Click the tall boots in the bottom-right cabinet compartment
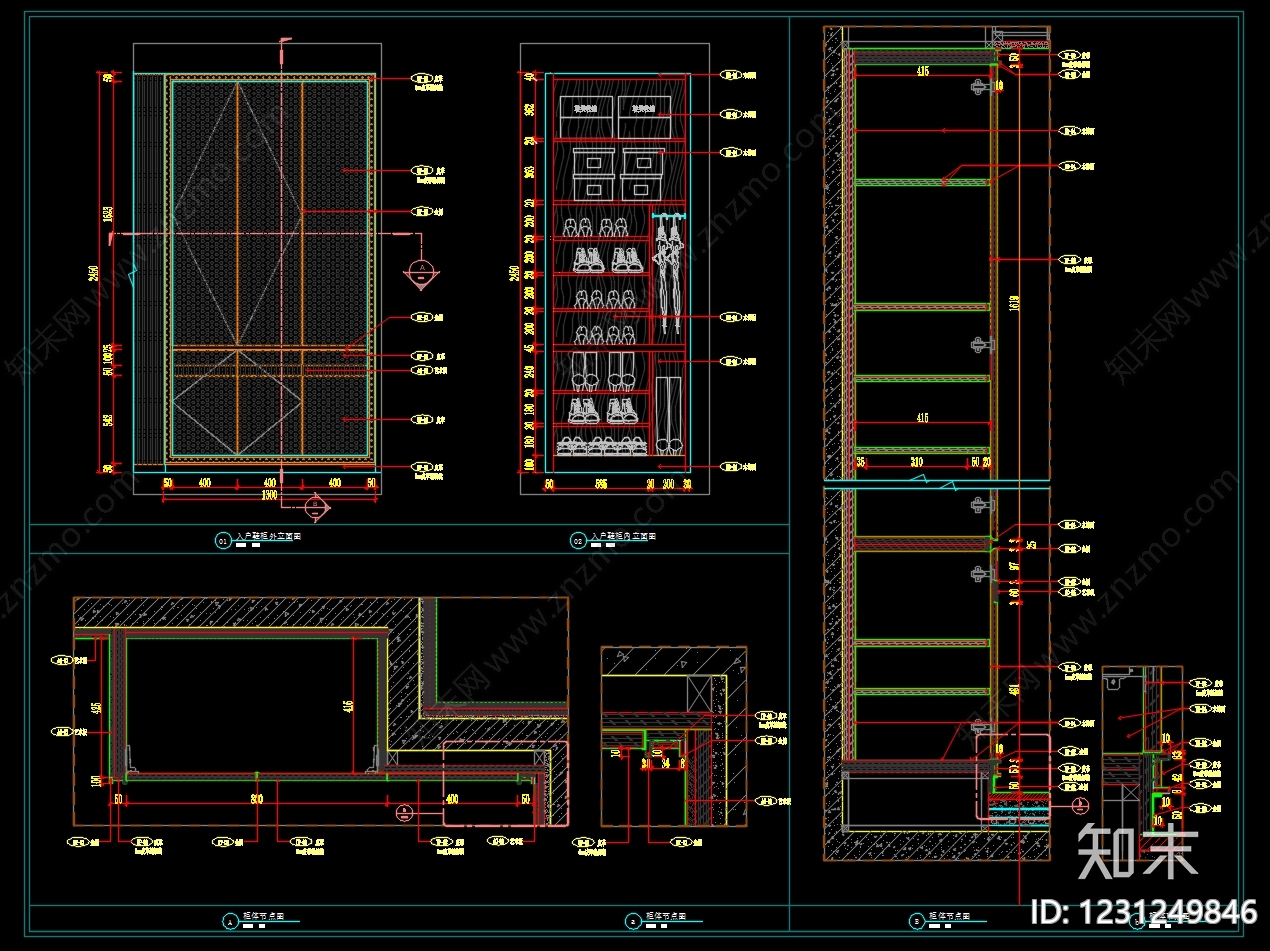1270x951 pixels. [669, 416]
